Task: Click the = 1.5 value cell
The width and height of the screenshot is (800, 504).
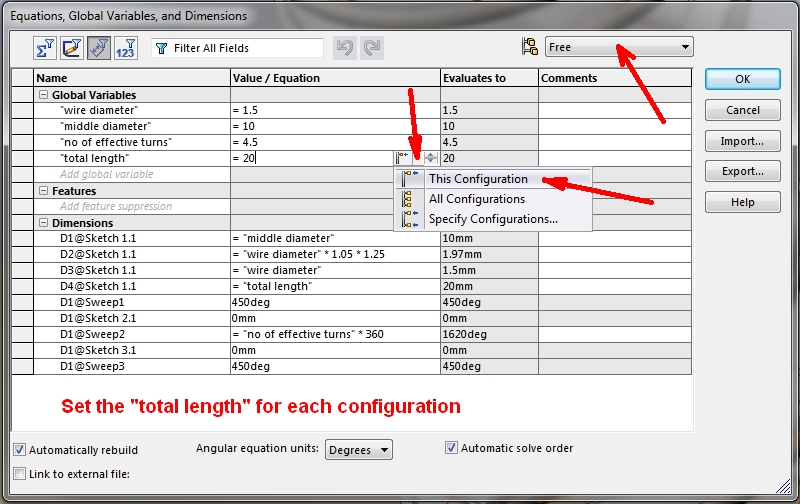Action: click(335, 110)
